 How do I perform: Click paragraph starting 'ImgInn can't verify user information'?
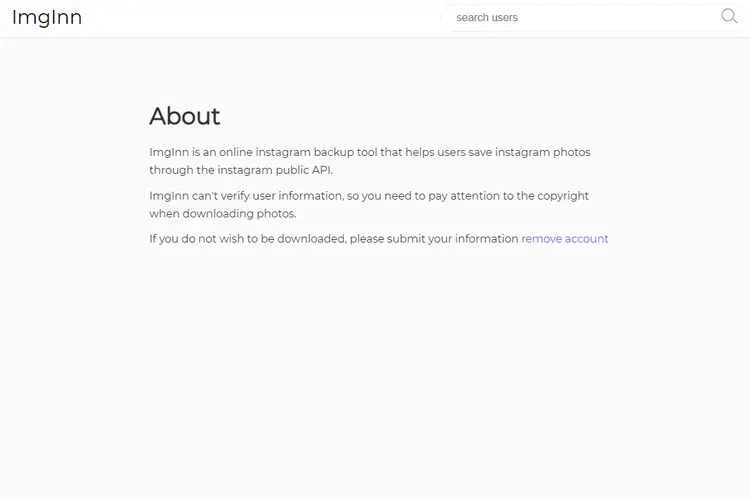[x=369, y=204]
